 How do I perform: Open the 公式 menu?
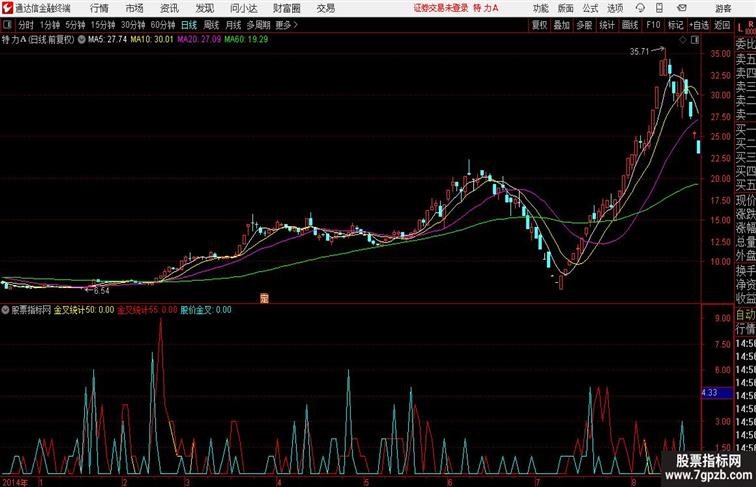pos(590,8)
